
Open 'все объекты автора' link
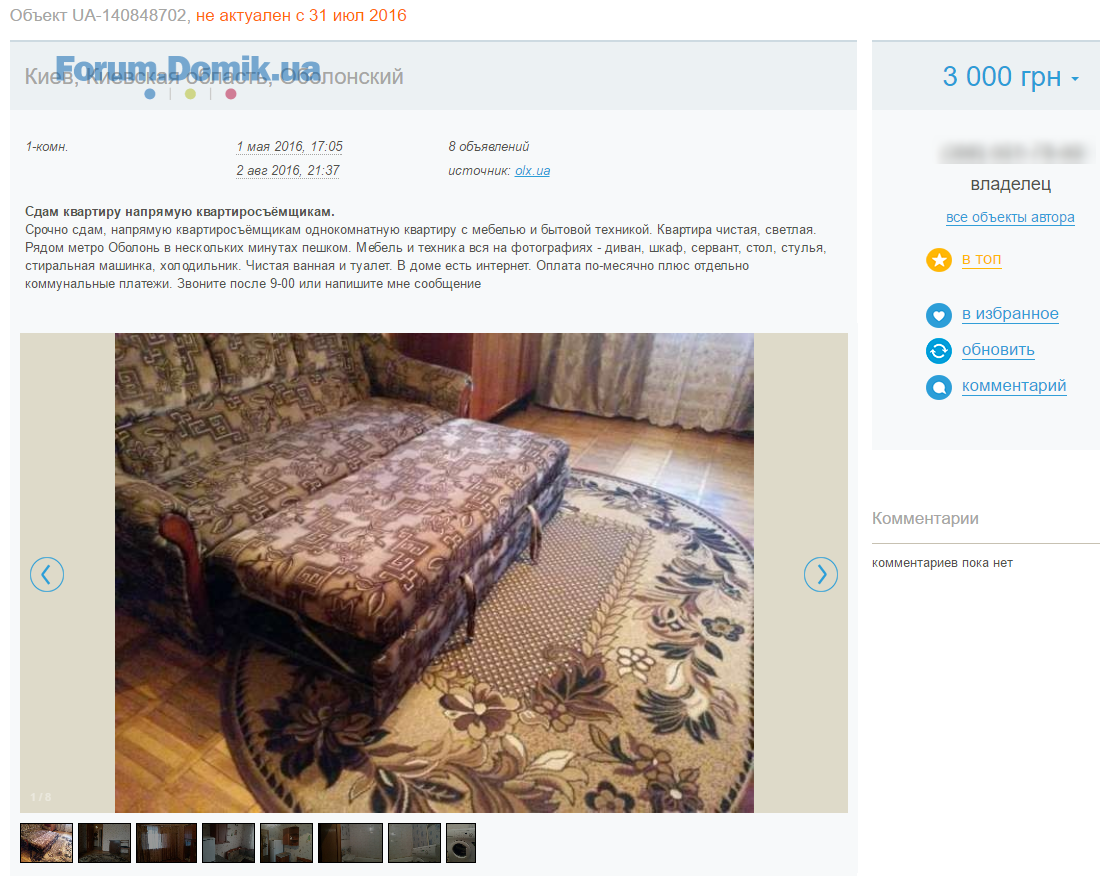click(1010, 217)
